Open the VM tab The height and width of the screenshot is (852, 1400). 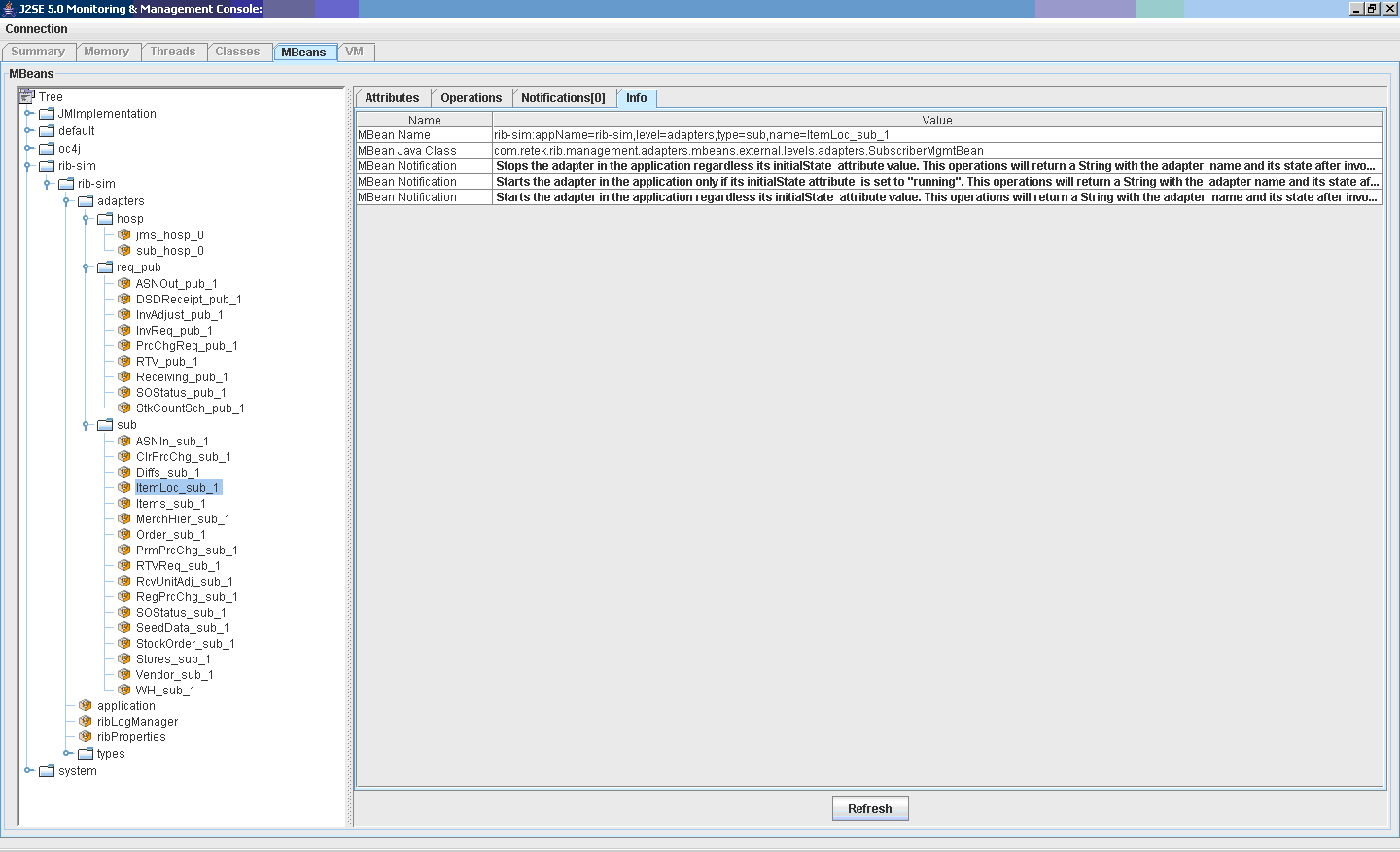(x=355, y=52)
